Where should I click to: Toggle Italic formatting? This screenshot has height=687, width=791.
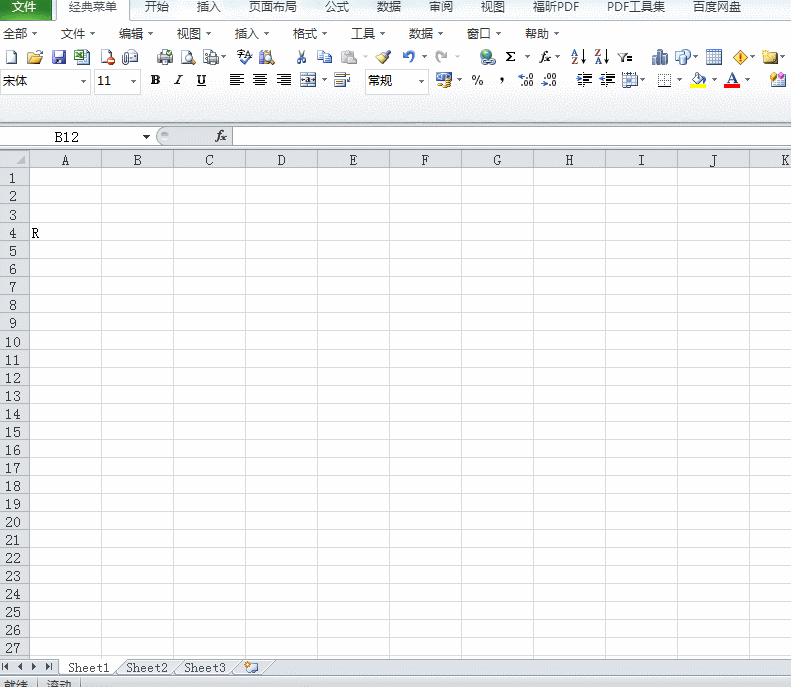(x=178, y=80)
